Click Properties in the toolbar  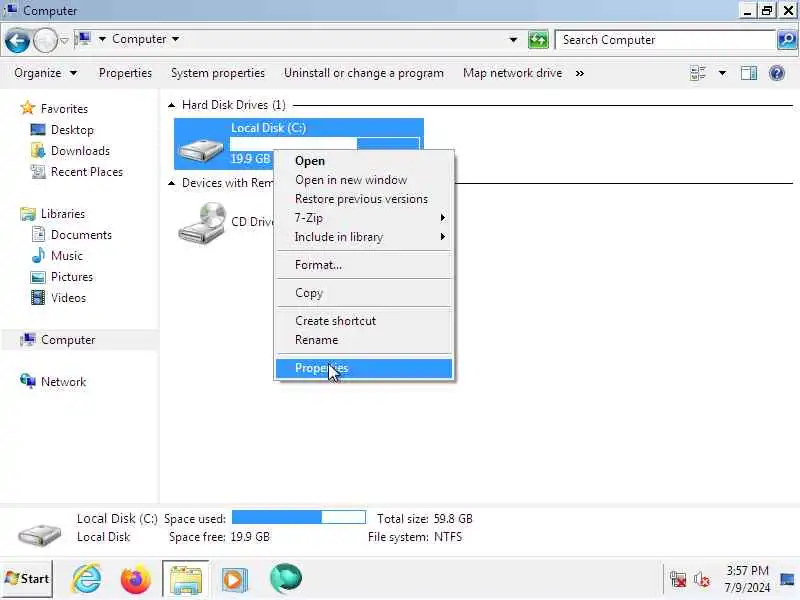[x=125, y=73]
